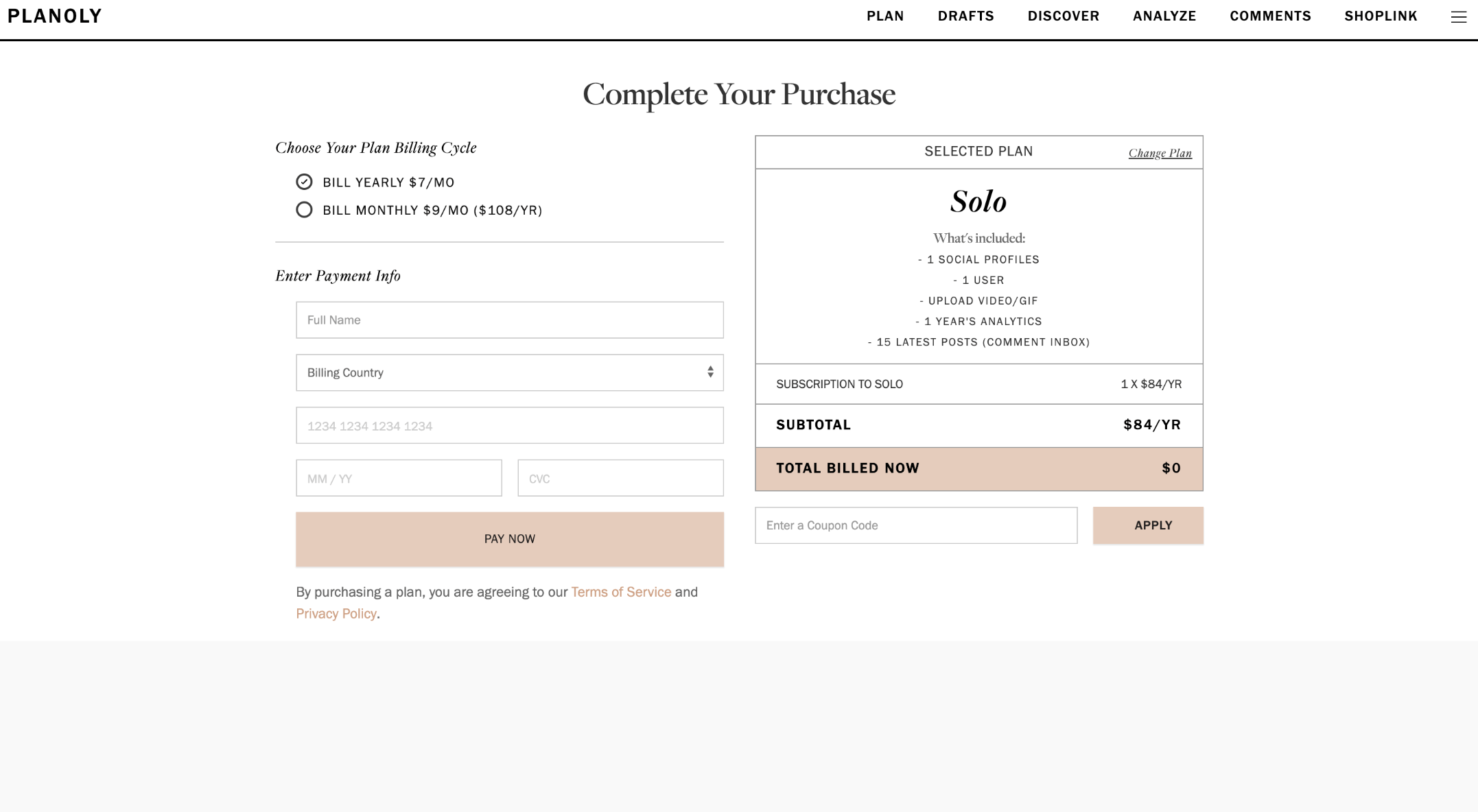
Task: Select the Subscription to Solo label
Action: pyautogui.click(x=839, y=384)
